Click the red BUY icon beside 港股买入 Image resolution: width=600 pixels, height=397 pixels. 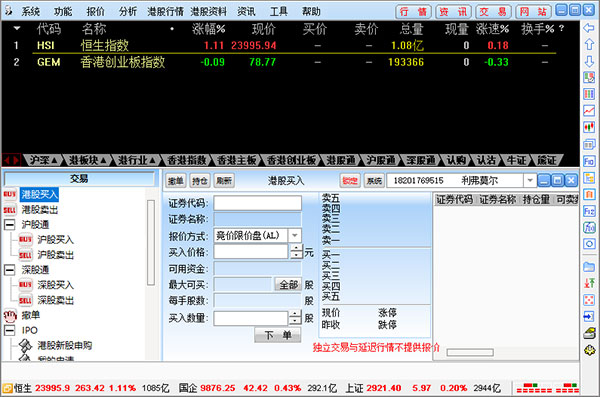click(x=10, y=194)
